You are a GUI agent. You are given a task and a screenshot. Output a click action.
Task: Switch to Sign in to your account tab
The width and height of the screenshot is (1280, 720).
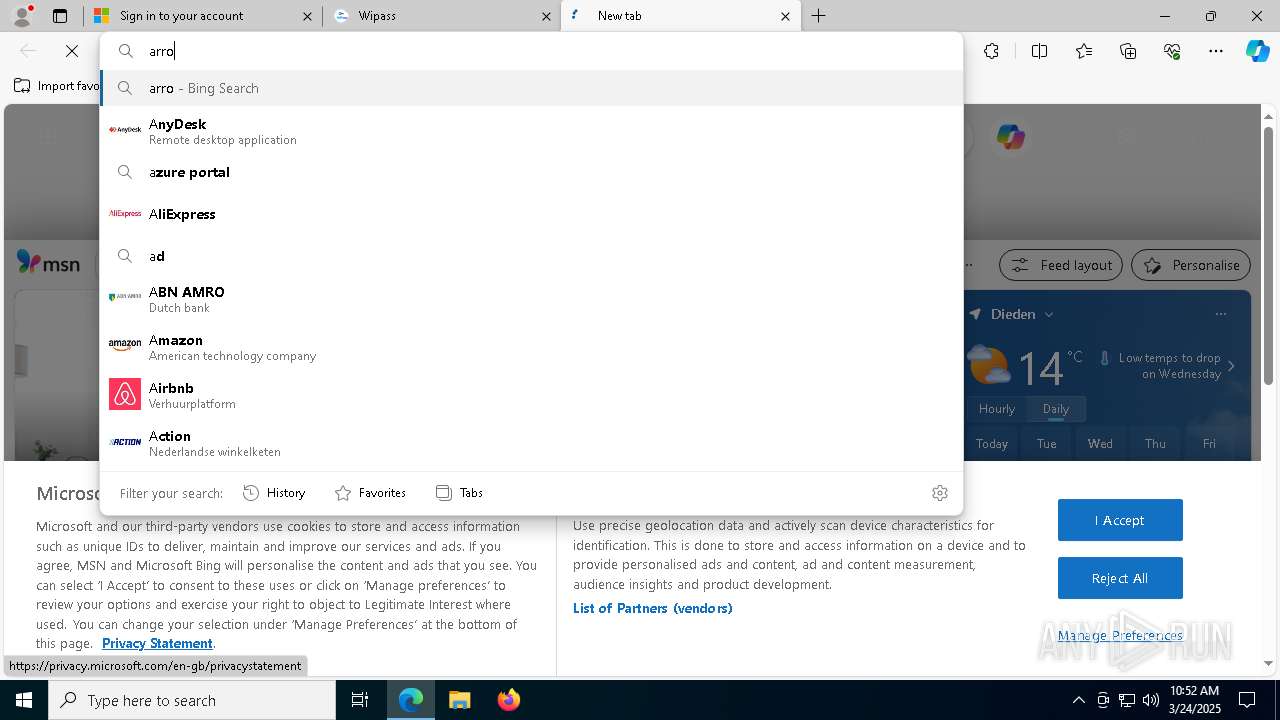tap(202, 16)
